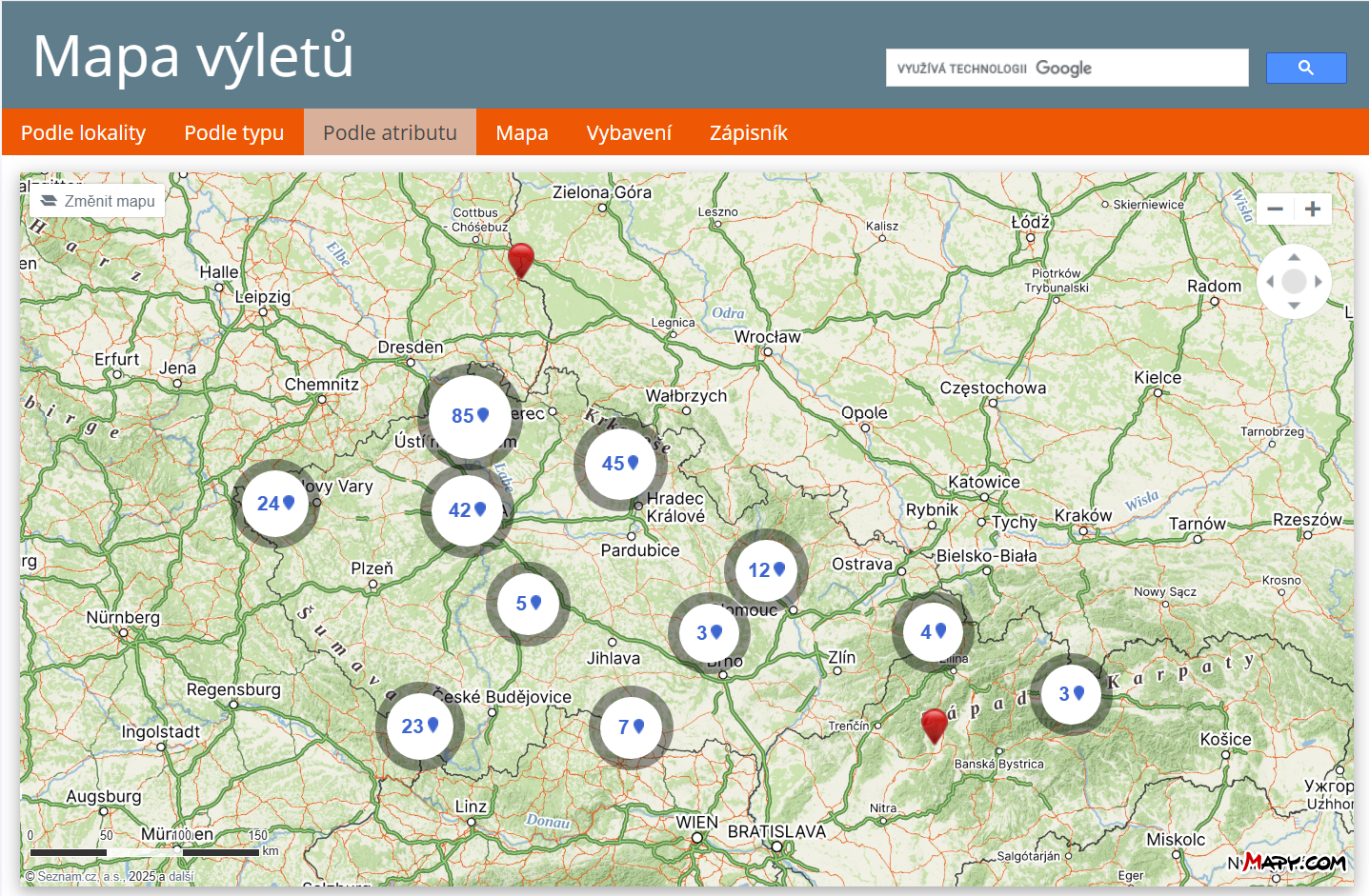Pan map right with compass arrow
This screenshot has width=1369, height=896.
[1319, 281]
